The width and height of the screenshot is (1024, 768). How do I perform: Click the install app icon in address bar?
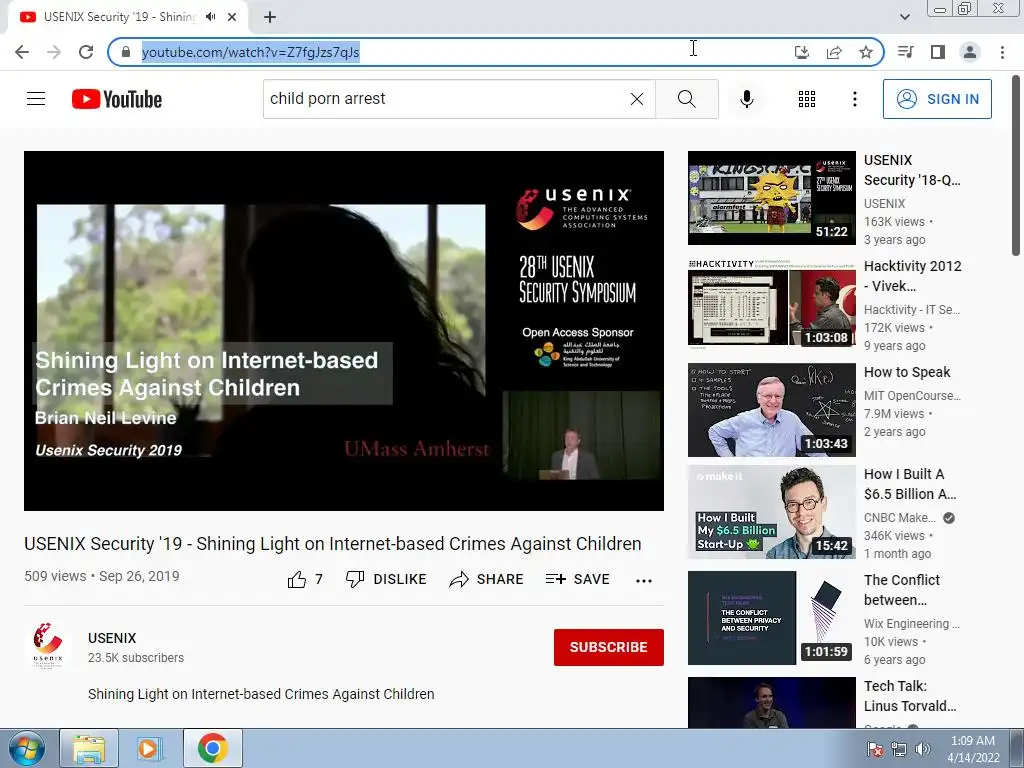(x=802, y=52)
